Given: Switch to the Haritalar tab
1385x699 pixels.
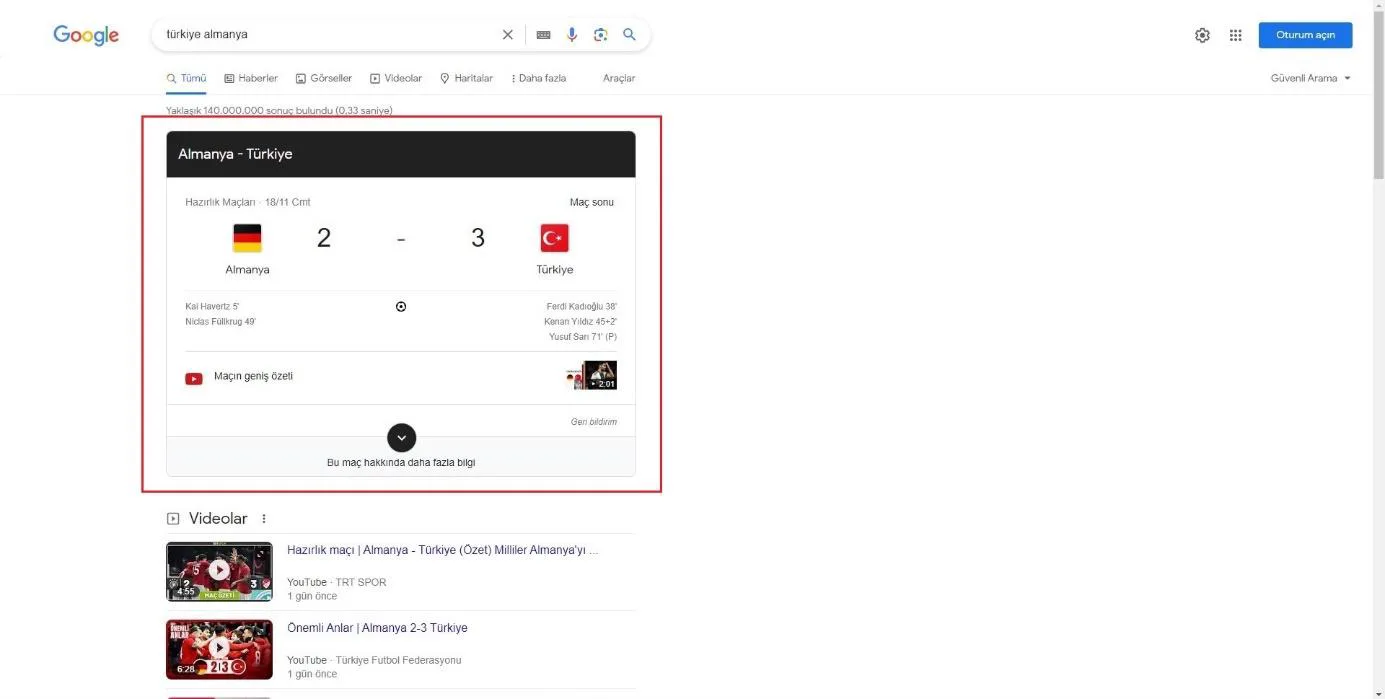Looking at the screenshot, I should click(466, 78).
